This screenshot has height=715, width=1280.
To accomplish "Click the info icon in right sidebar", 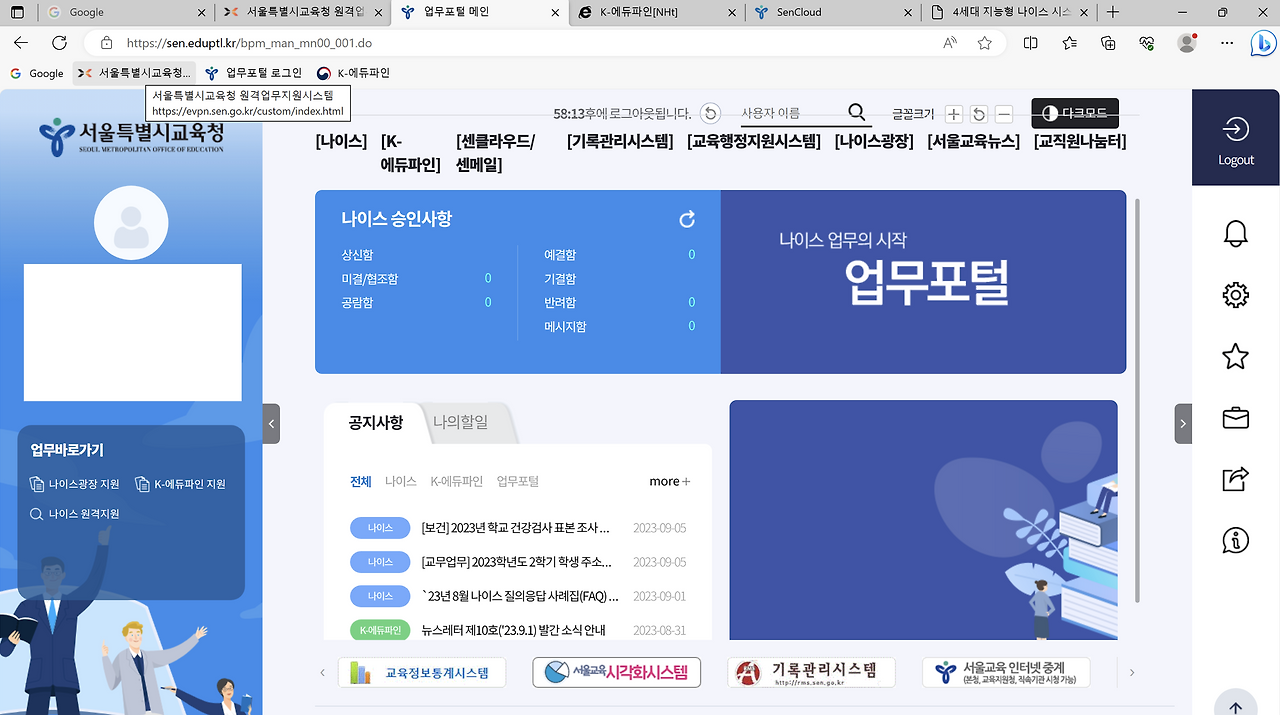I will (1236, 540).
